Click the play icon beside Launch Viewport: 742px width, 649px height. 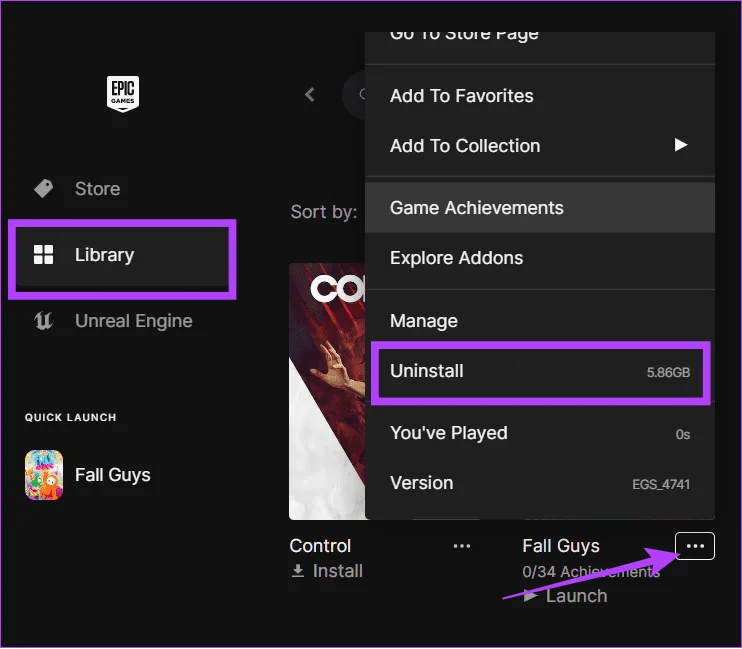click(530, 596)
